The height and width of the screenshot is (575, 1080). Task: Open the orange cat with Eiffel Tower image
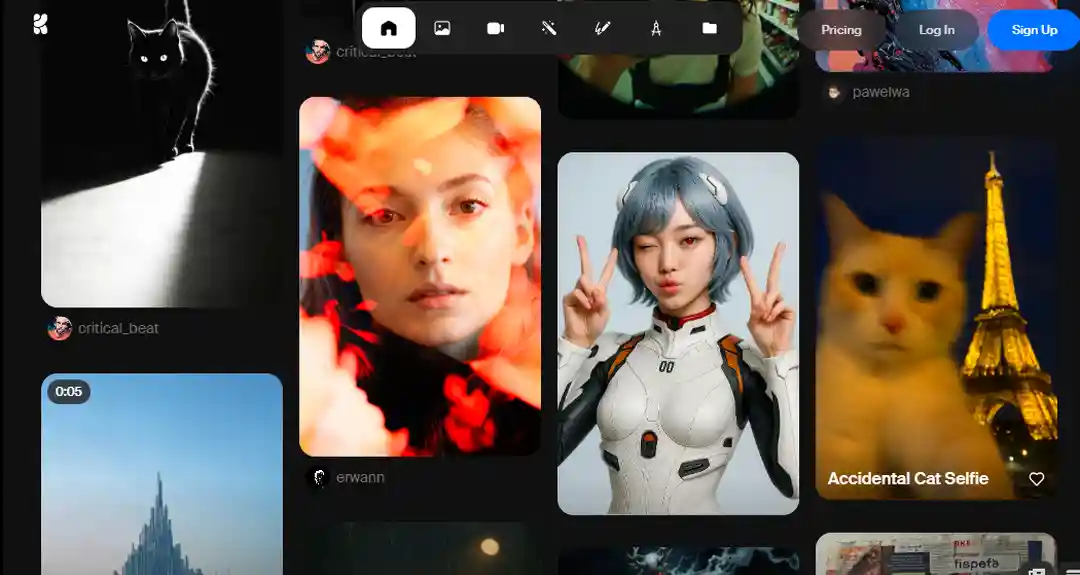click(x=936, y=318)
